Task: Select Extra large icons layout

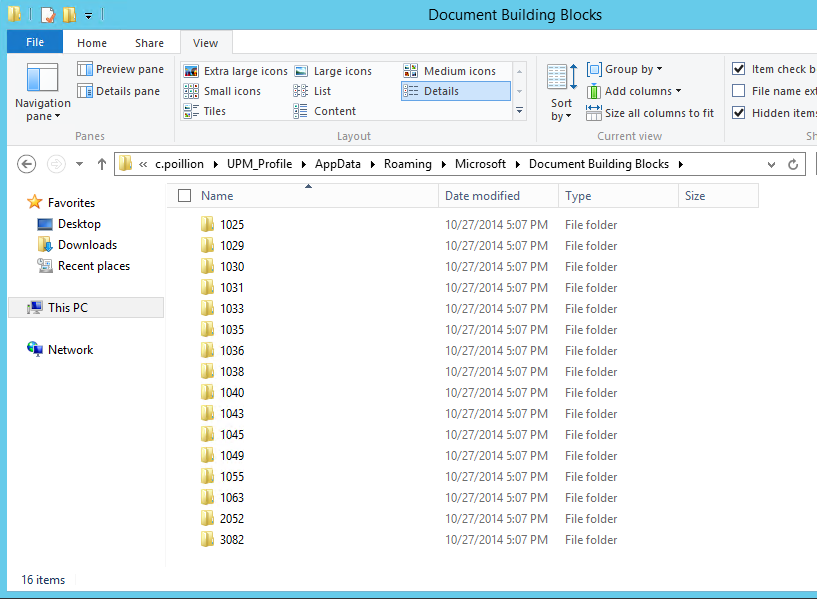Action: tap(235, 71)
